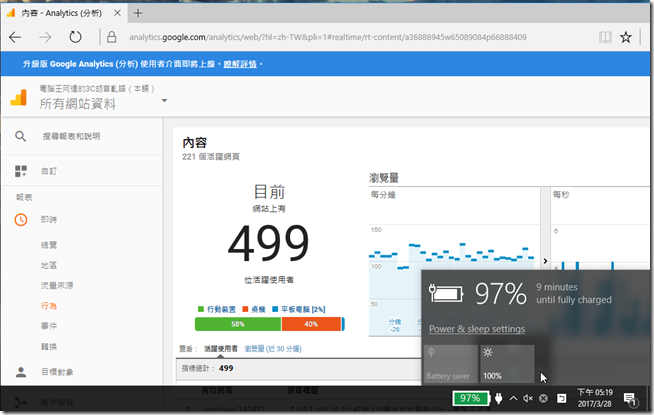
Task: Expand chart with the right chevron arrow
Action: pyautogui.click(x=545, y=261)
